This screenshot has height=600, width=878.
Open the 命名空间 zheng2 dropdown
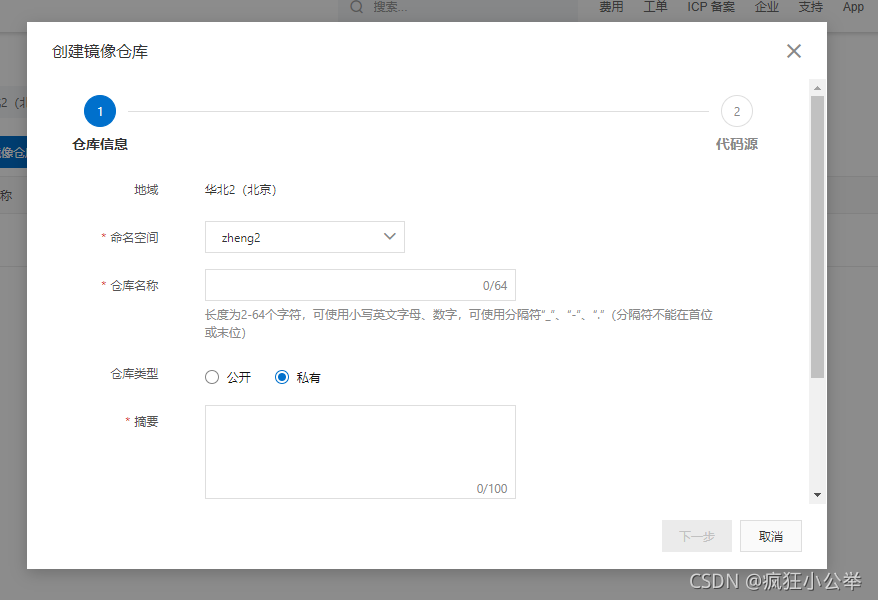coord(305,237)
